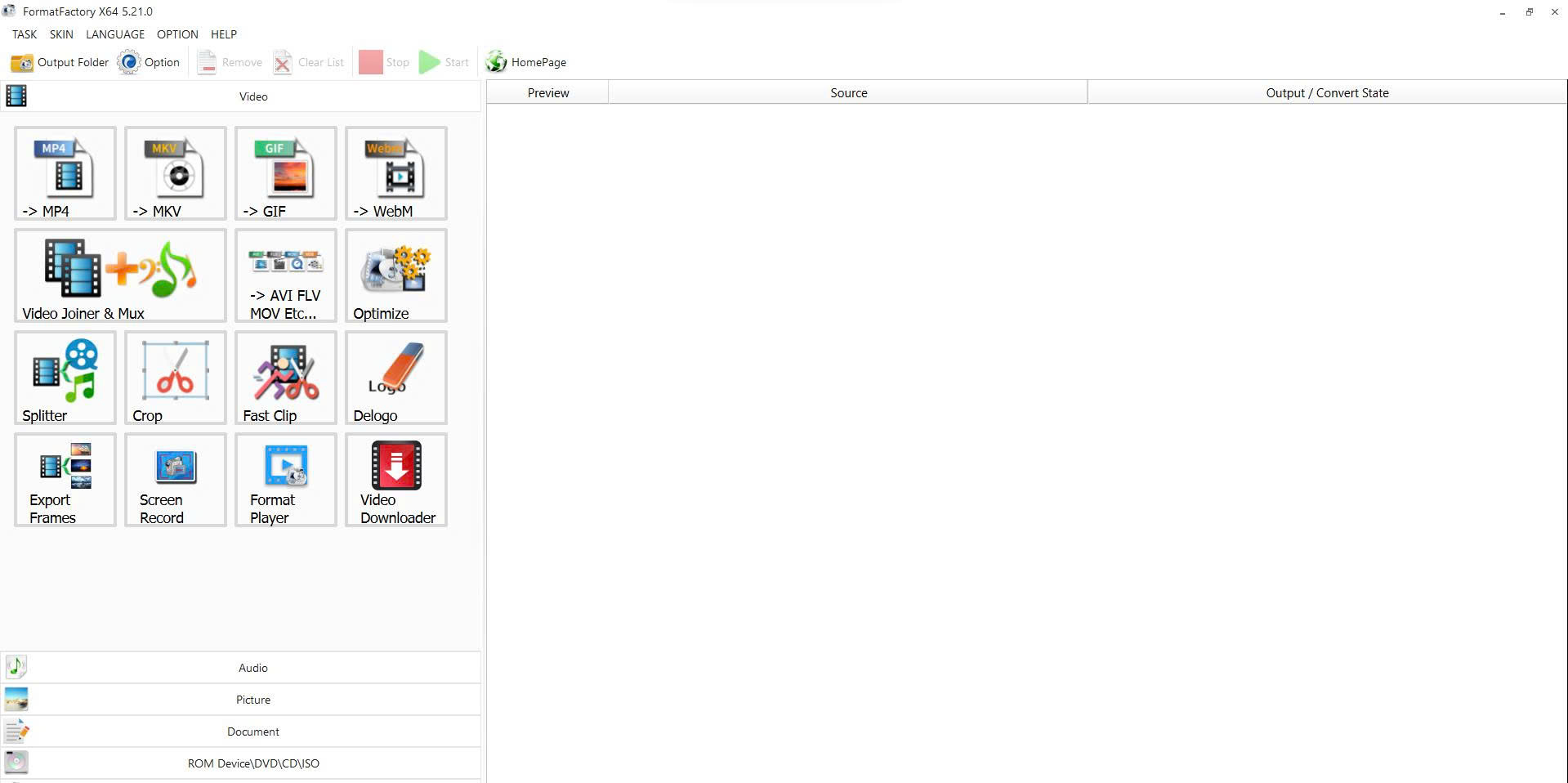Open the LANGUAGE menu
The height and width of the screenshot is (783, 1568).
(x=115, y=34)
